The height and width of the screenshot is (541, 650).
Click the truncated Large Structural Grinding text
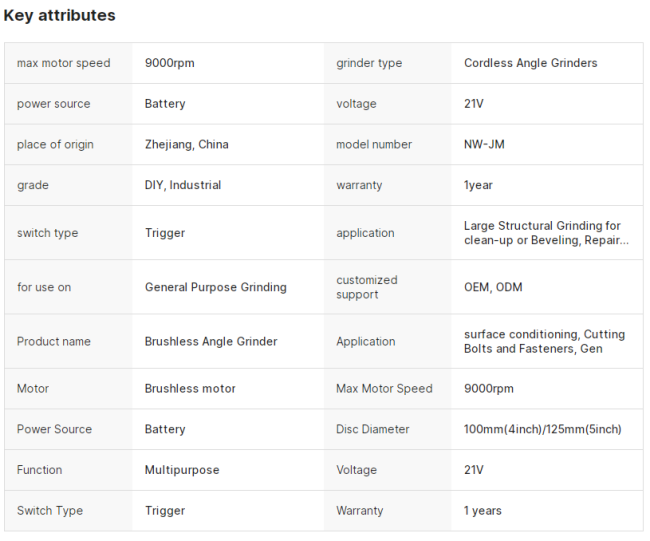coord(546,233)
